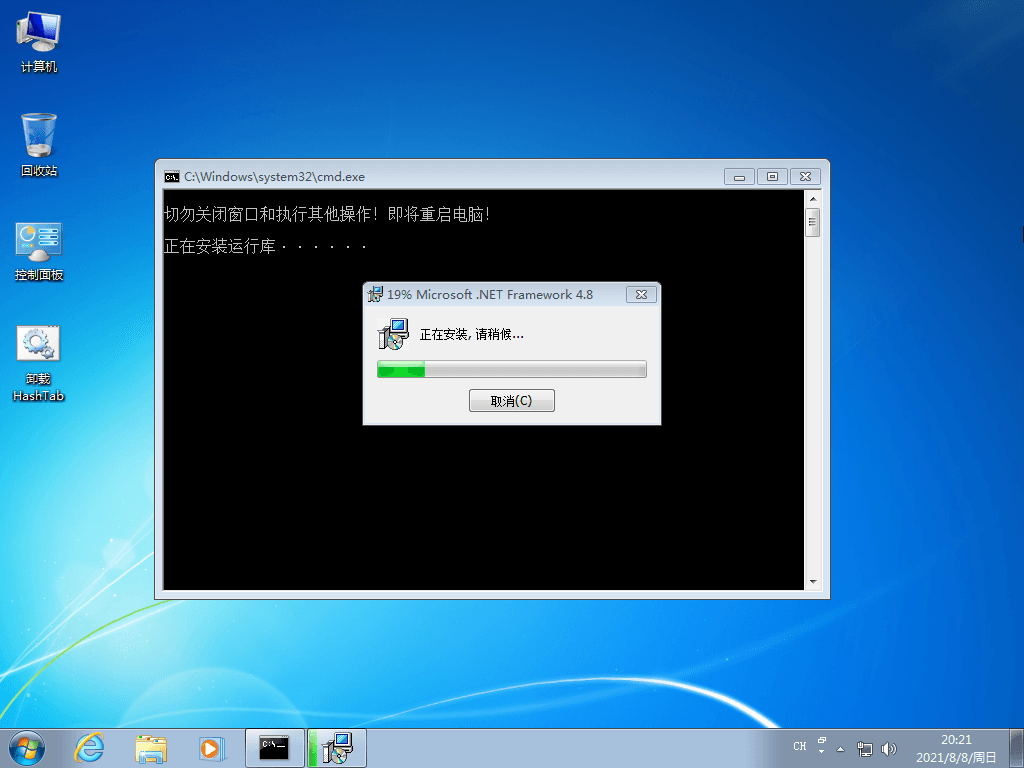Select the .NET Framework installer taskbar item

[337, 747]
